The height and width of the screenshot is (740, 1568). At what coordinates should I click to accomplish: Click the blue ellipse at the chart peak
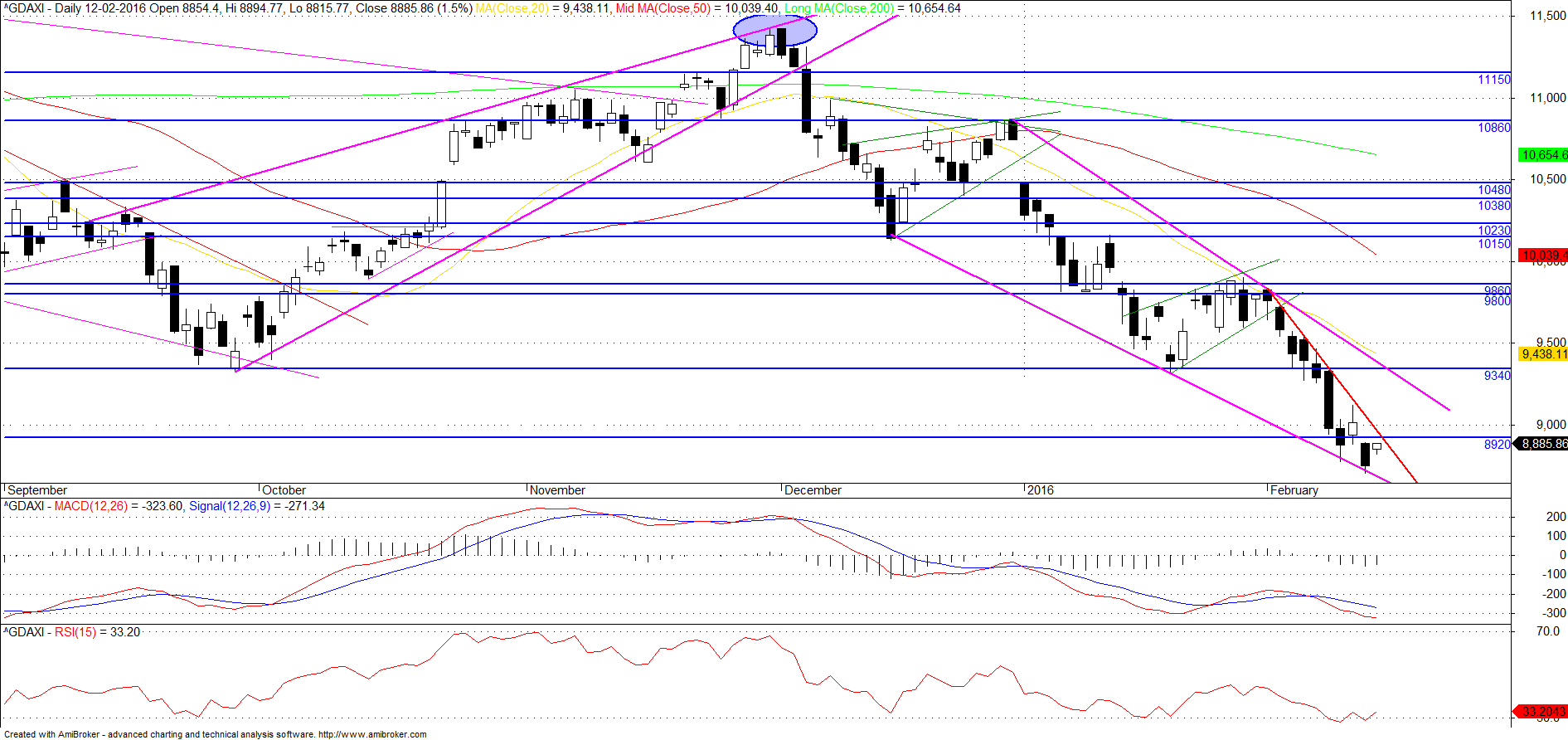(x=775, y=31)
